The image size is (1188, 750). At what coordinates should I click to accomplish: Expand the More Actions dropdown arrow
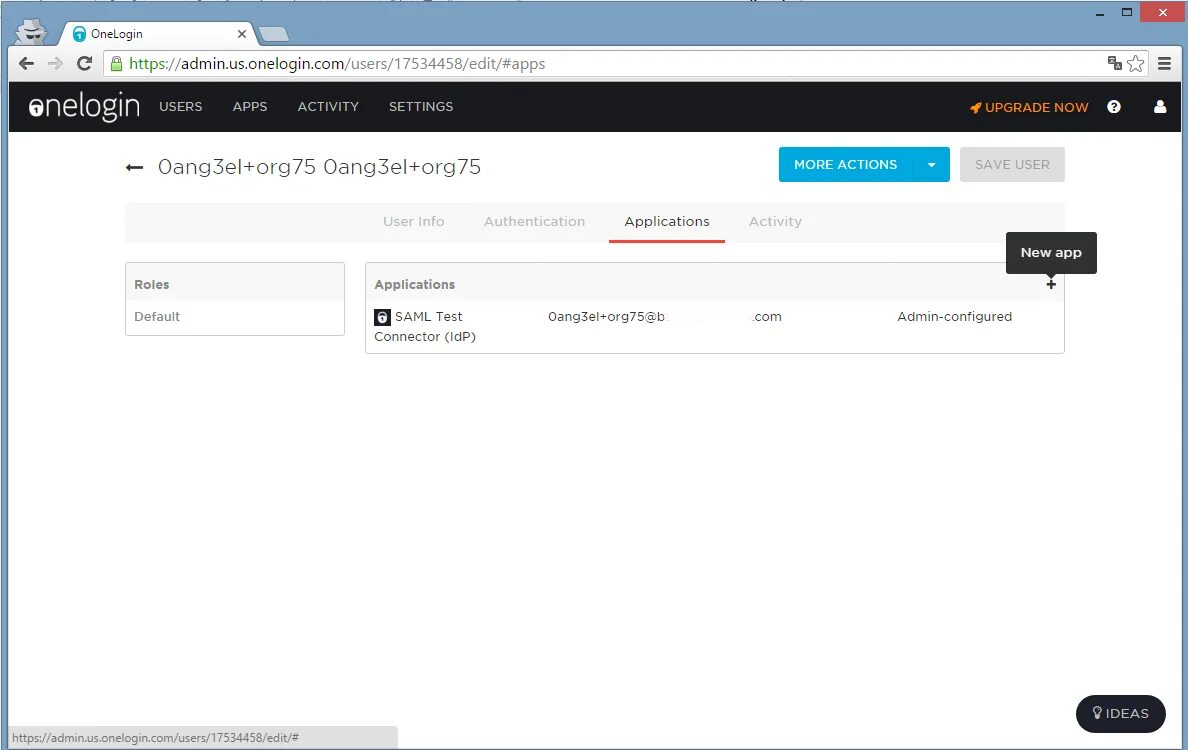931,164
